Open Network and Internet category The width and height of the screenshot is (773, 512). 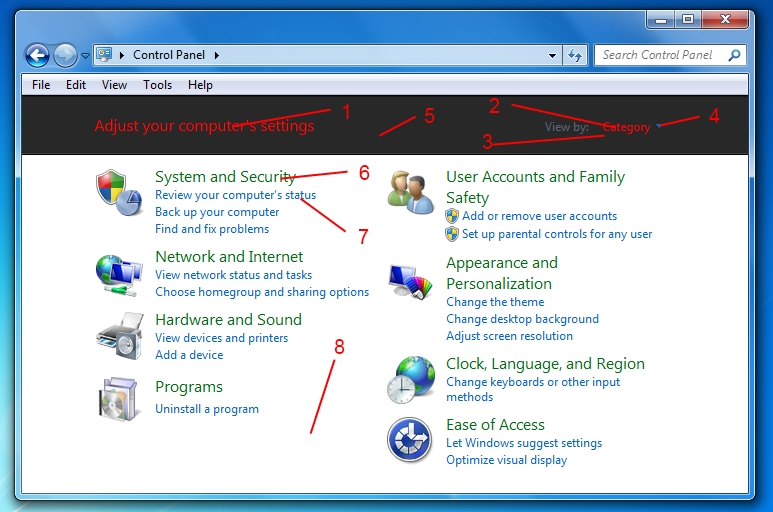(229, 256)
